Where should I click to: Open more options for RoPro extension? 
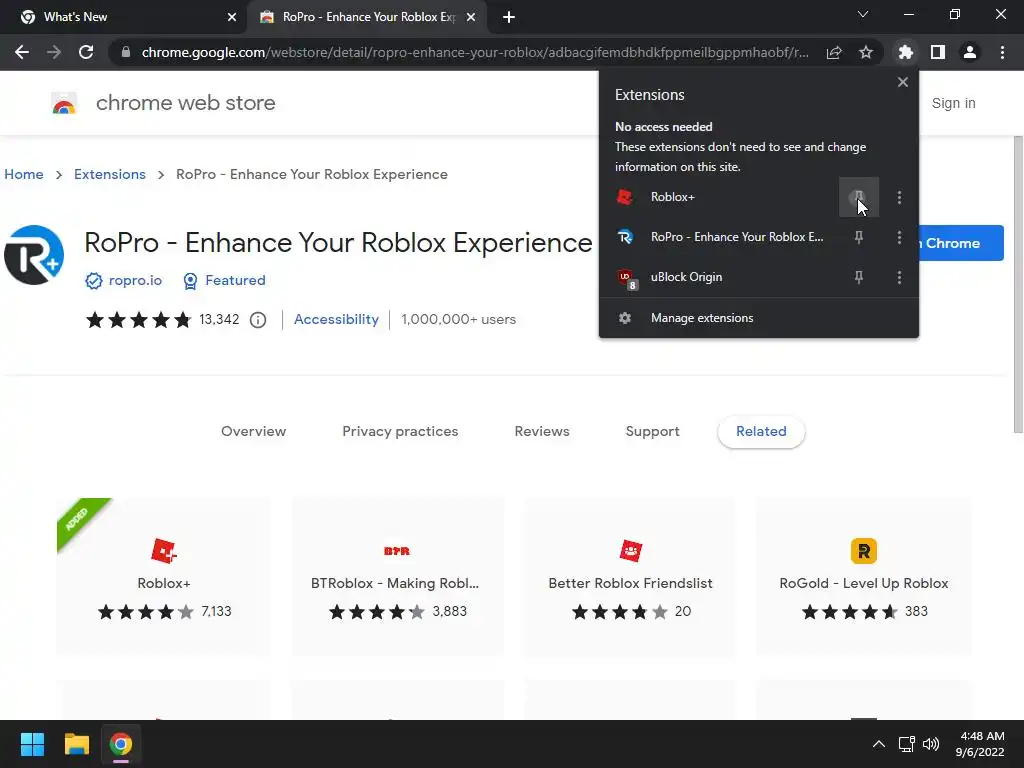point(899,237)
